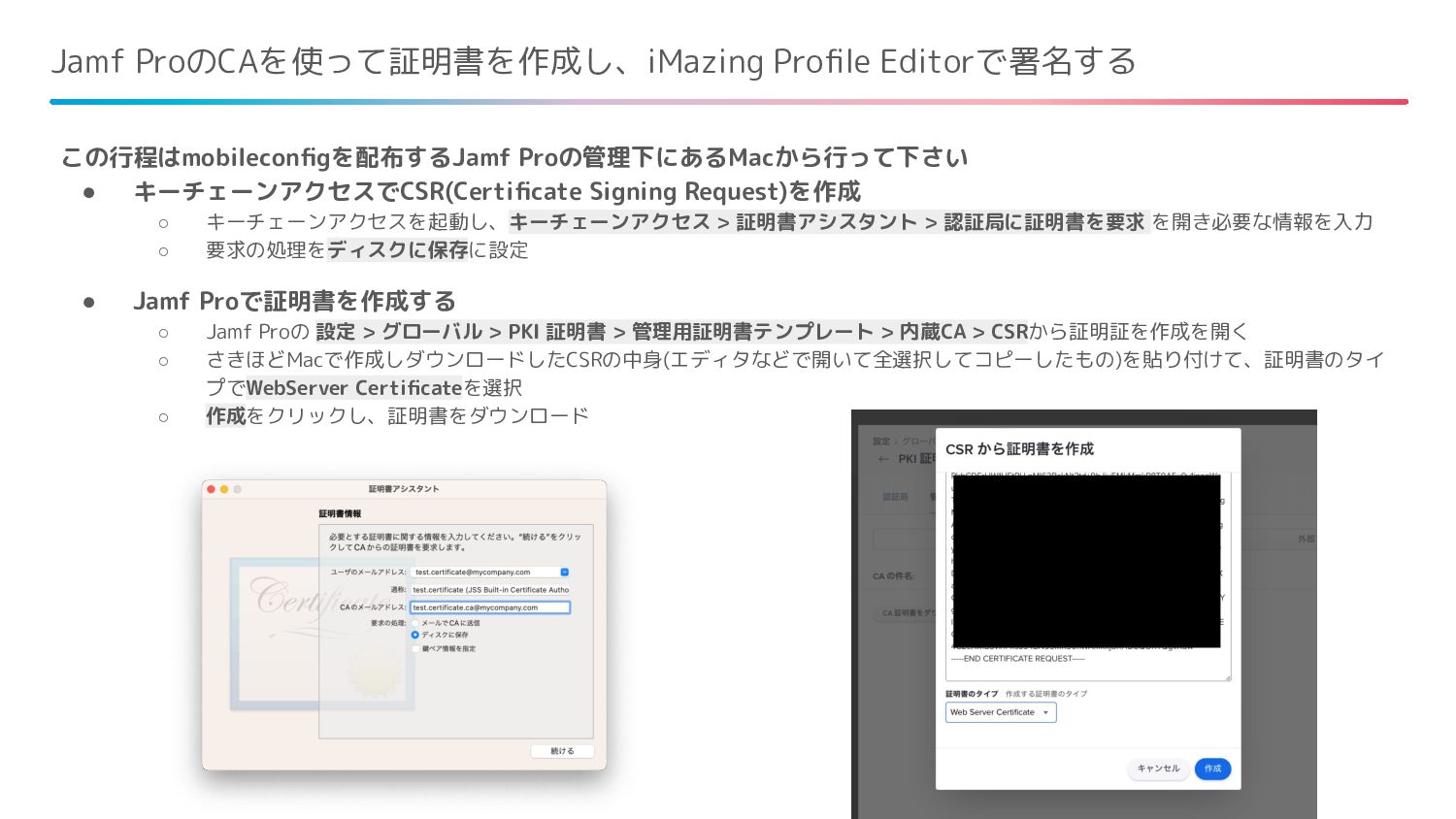Click the CA の件名 label behind dialog

(893, 576)
